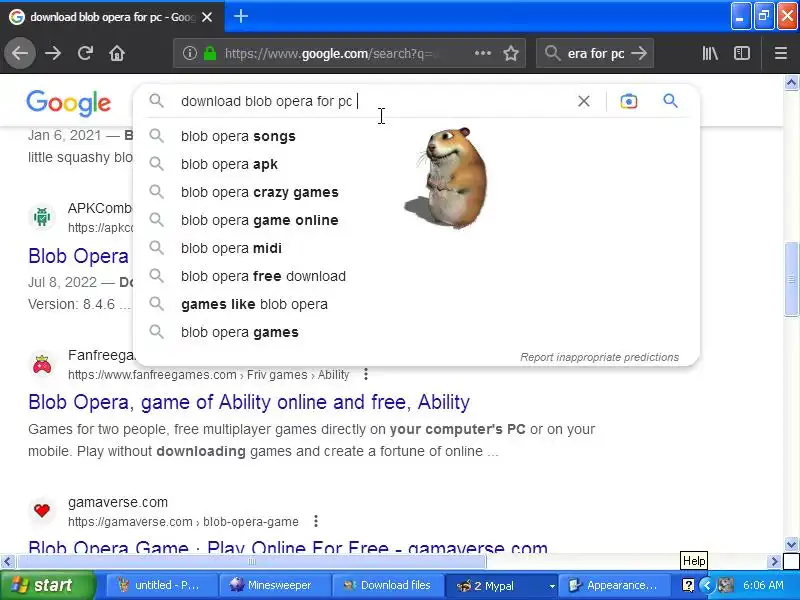Click the vertical scrollbar thumb
The image size is (800, 600).
pyautogui.click(x=791, y=280)
